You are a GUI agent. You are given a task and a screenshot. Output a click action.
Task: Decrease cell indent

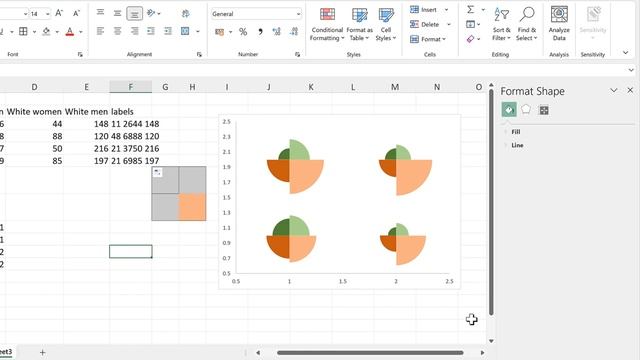click(151, 31)
